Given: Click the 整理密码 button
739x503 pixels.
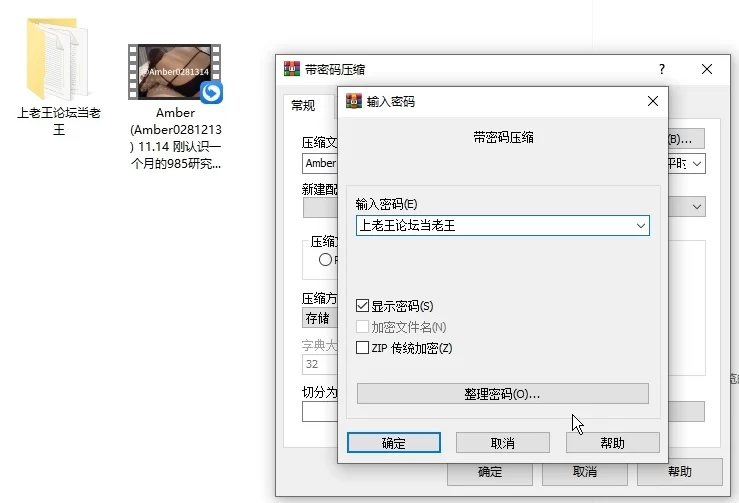Looking at the screenshot, I should pos(502,394).
